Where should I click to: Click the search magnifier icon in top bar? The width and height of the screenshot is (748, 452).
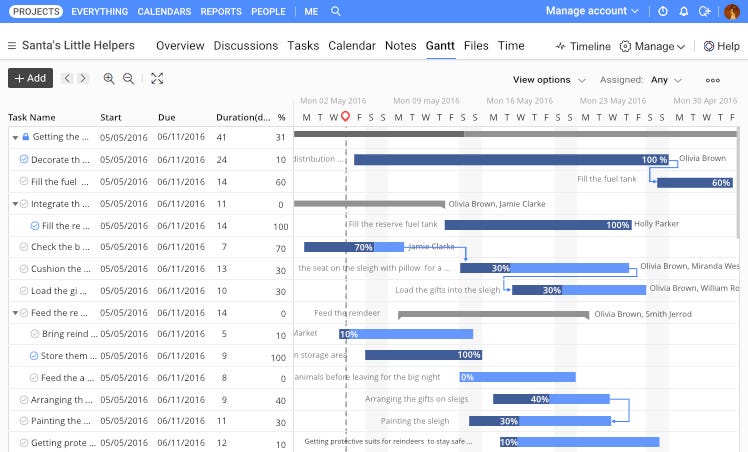[336, 11]
